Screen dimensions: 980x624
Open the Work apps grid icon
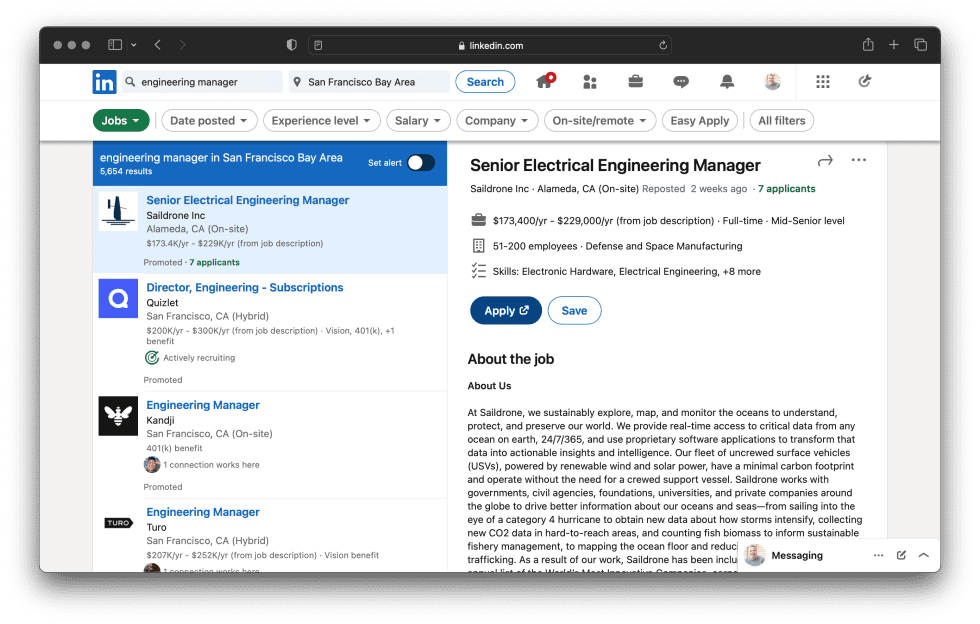[x=823, y=82]
